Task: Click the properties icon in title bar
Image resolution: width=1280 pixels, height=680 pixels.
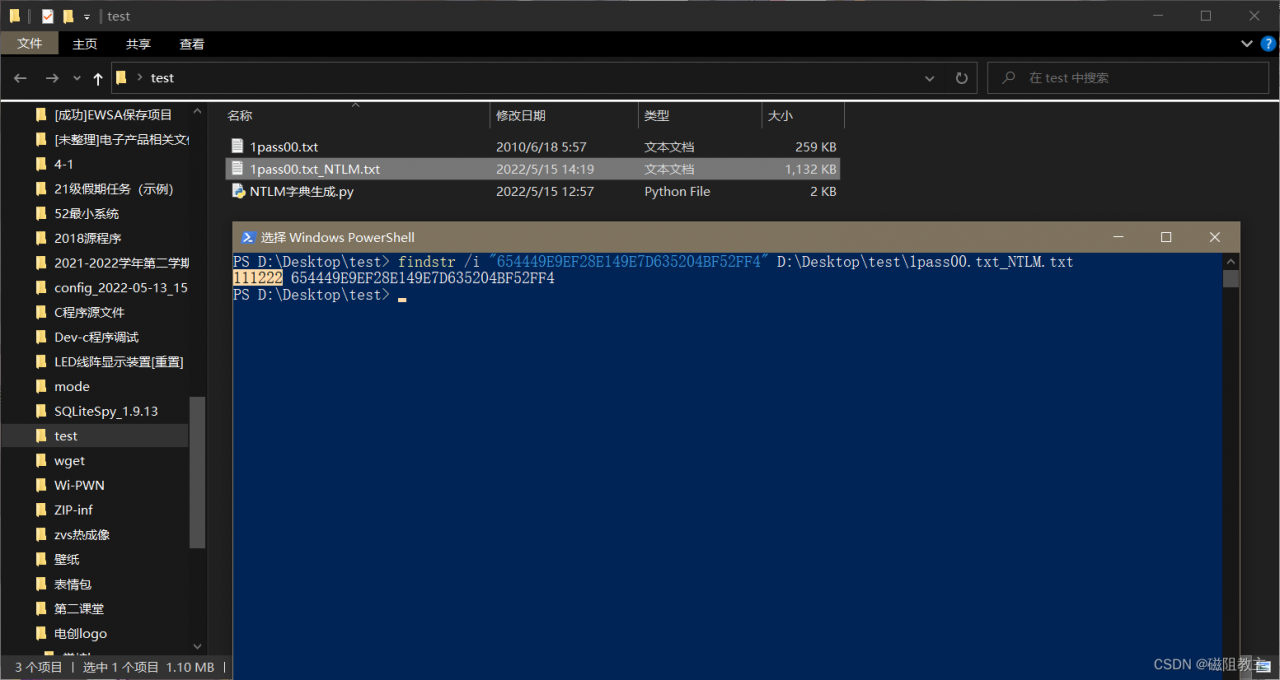Action: click(48, 16)
